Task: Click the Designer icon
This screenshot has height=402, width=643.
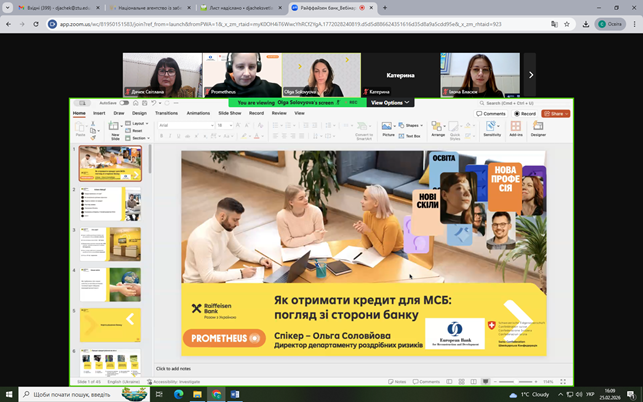Action: pos(538,128)
